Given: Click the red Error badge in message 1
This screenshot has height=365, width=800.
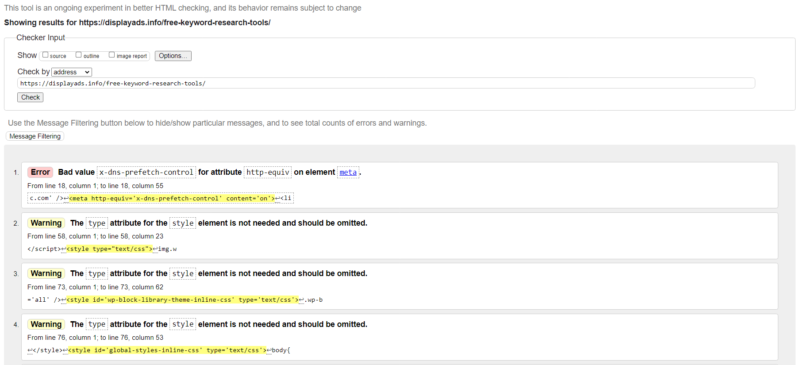Looking at the screenshot, I should click(x=40, y=172).
